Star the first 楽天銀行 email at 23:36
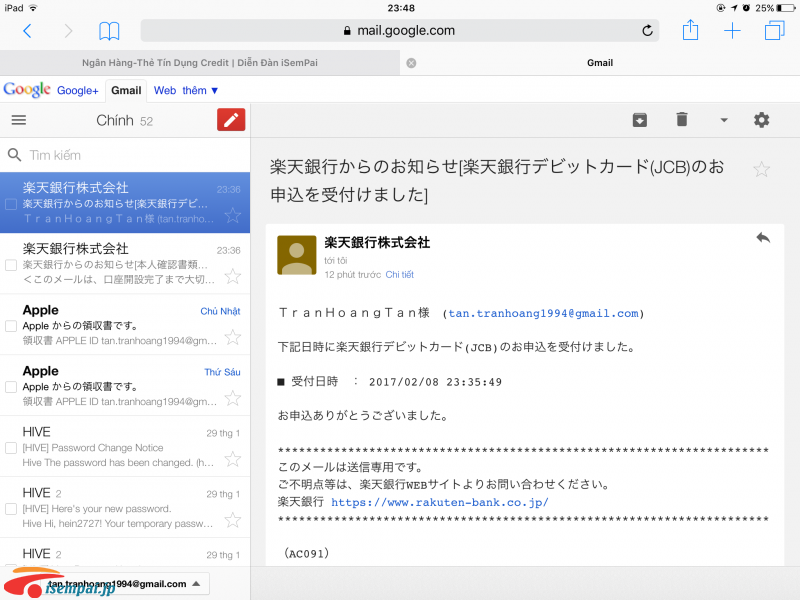The width and height of the screenshot is (800, 600). [233, 215]
